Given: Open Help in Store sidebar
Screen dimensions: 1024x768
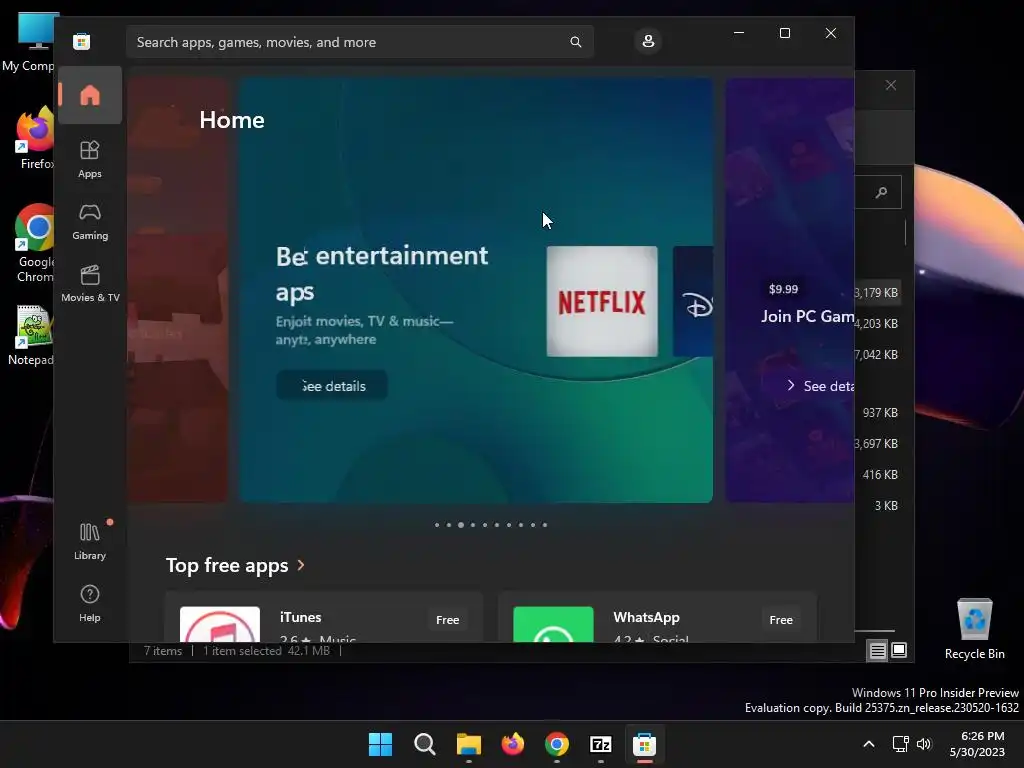Looking at the screenshot, I should pos(89,603).
